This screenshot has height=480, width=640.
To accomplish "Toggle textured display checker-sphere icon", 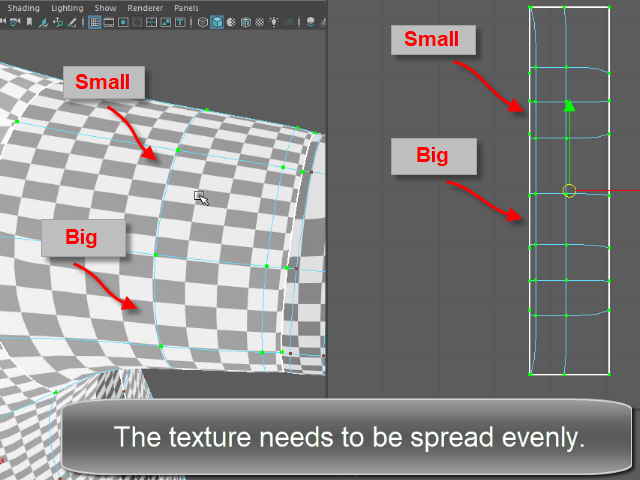I will pyautogui.click(x=260, y=21).
